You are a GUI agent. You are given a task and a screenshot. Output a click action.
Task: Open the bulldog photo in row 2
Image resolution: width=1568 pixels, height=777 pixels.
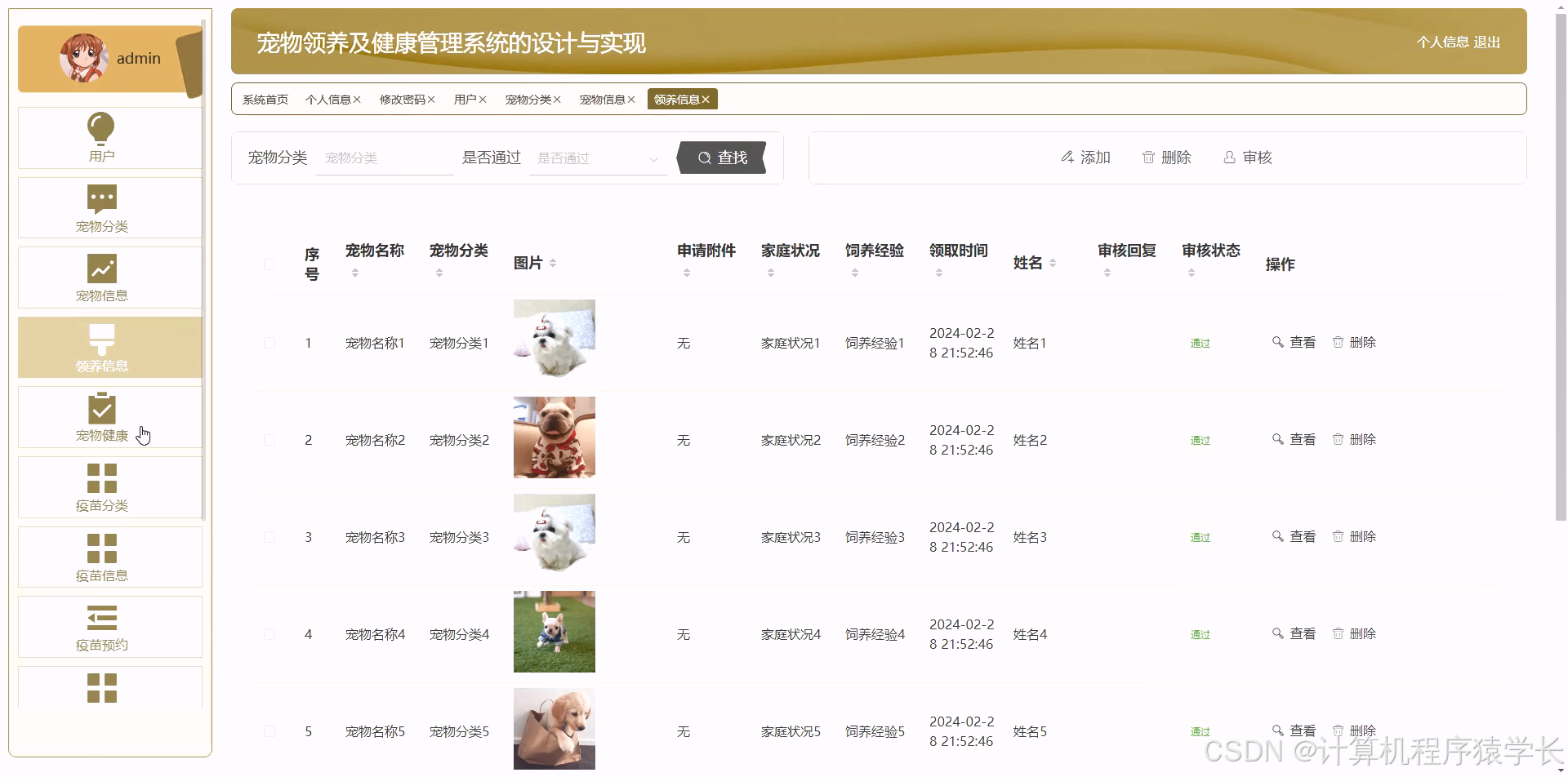(555, 437)
